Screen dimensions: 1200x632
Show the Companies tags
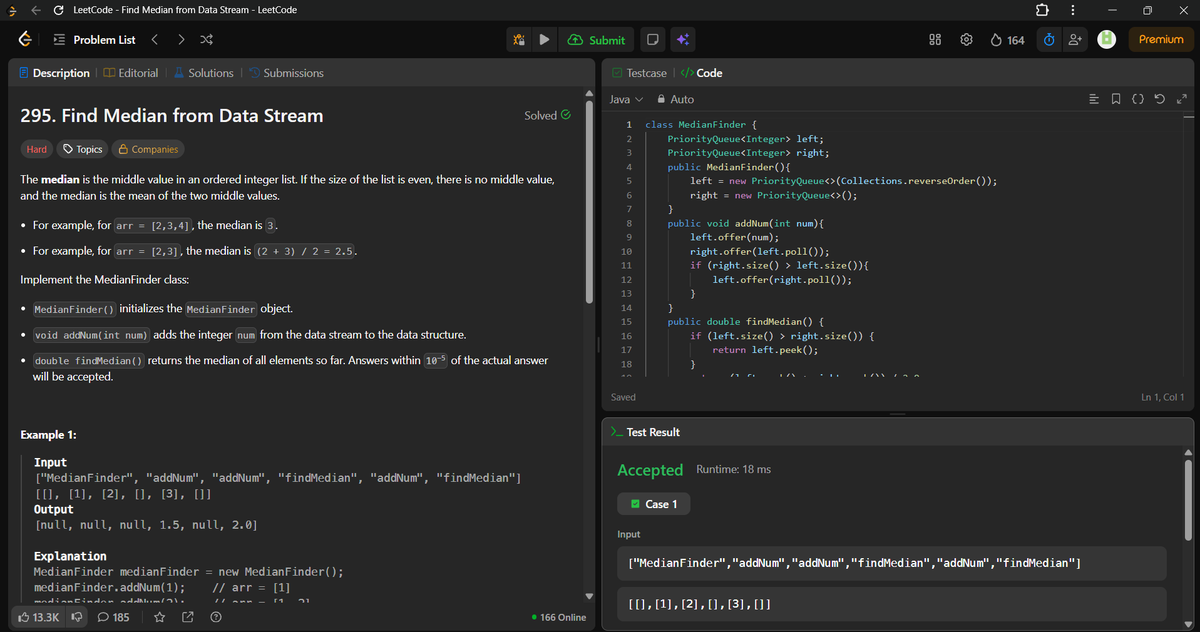click(148, 149)
